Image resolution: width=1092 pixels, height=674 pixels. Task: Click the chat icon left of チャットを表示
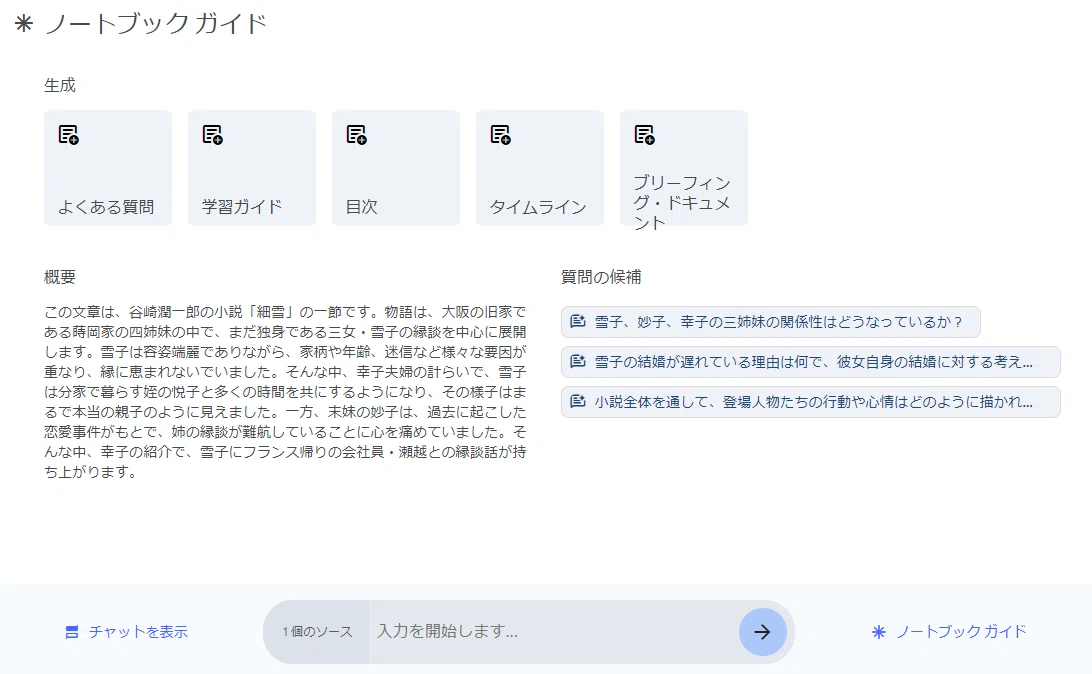pyautogui.click(x=72, y=632)
